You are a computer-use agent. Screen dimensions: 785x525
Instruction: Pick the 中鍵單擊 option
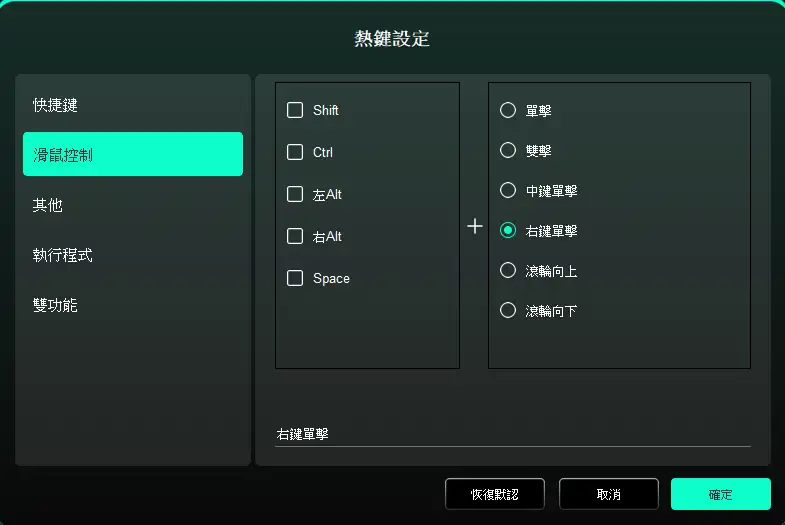tap(508, 190)
